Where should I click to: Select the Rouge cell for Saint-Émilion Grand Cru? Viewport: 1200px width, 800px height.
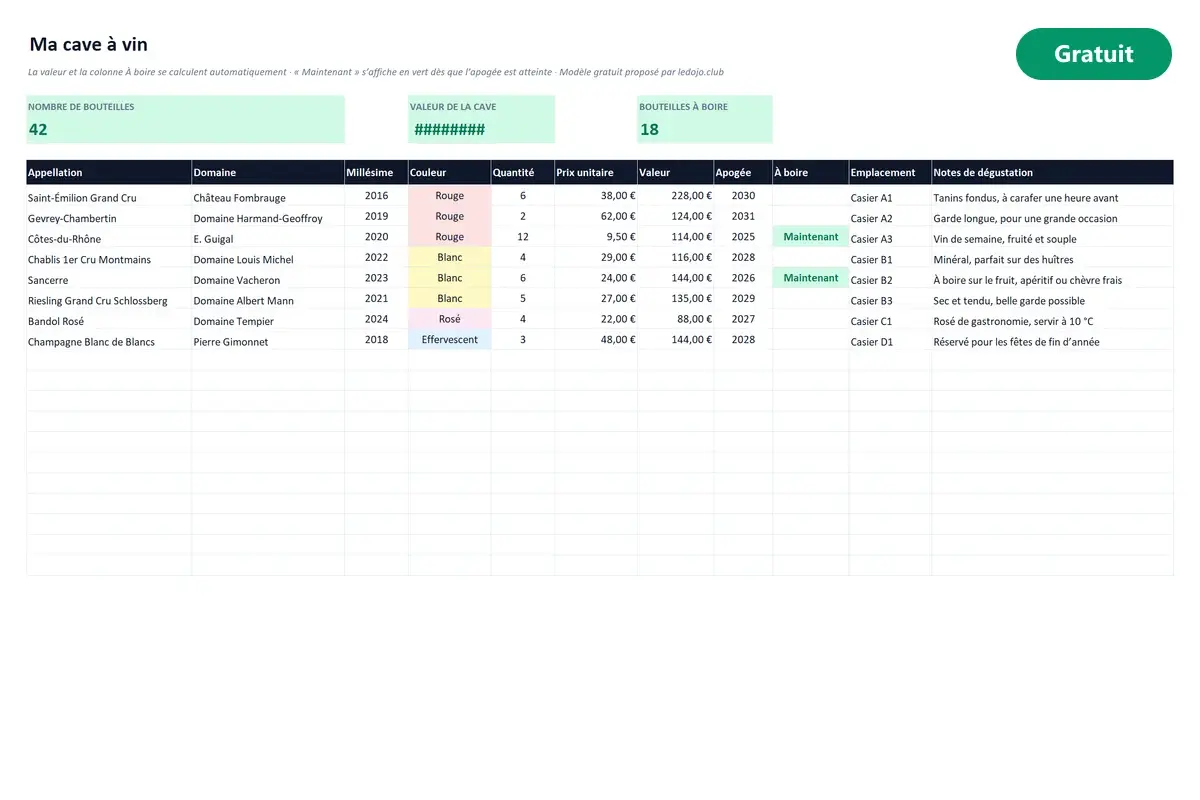tap(449, 196)
